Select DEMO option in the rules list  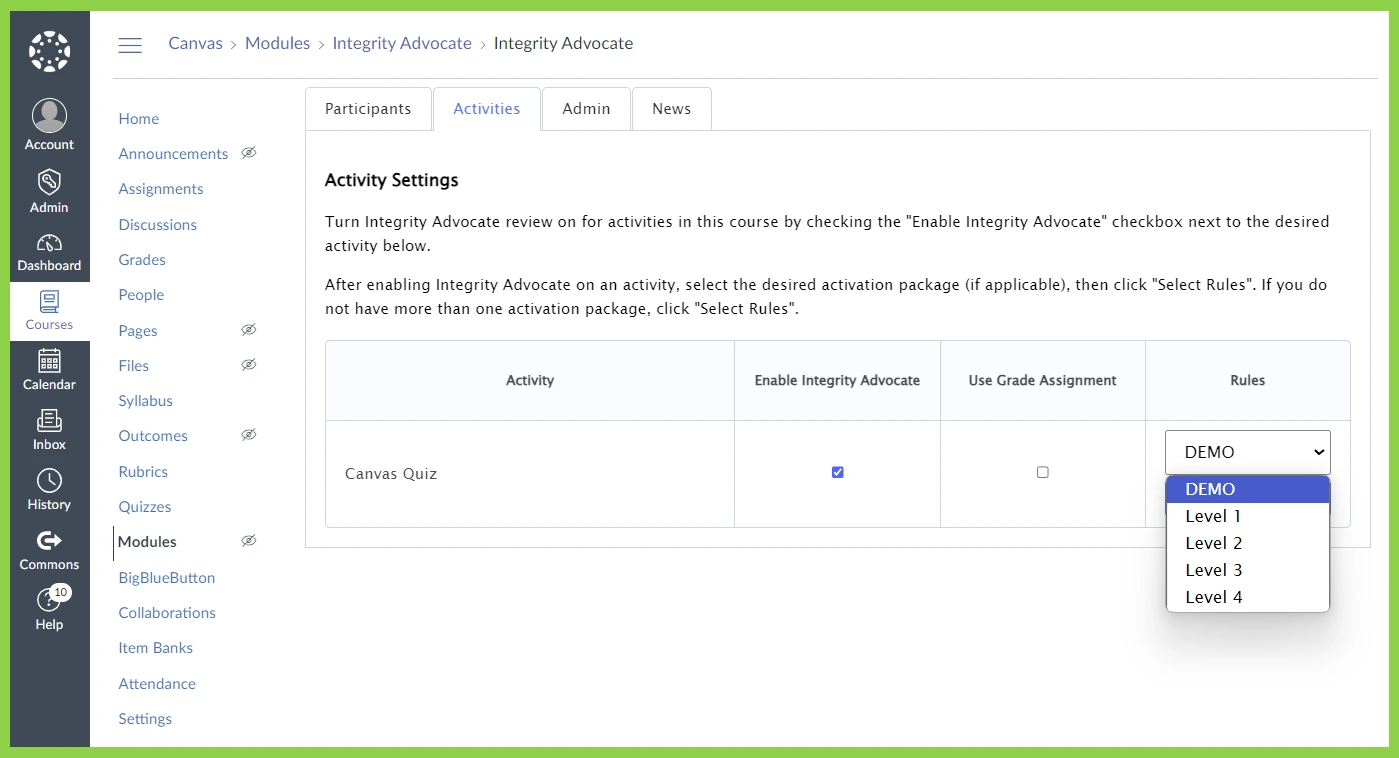[1248, 489]
